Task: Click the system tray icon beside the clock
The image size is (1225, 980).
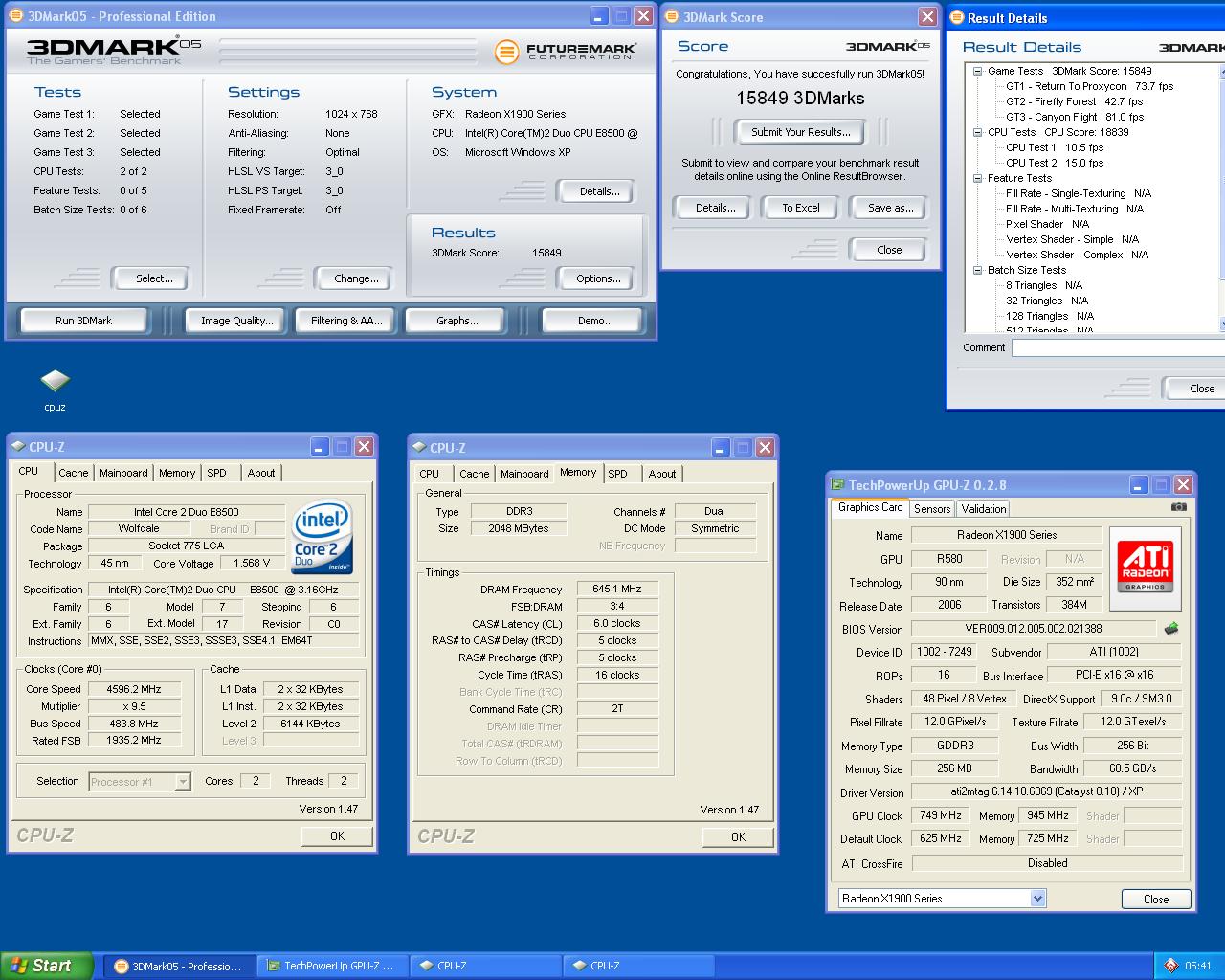Action: [x=1171, y=966]
